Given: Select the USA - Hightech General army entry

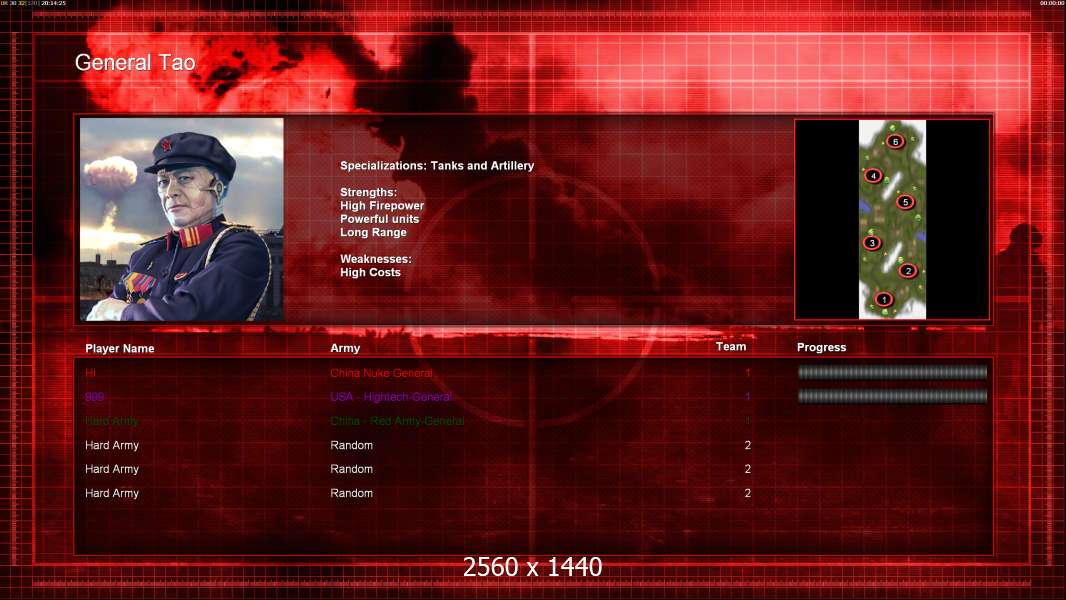Looking at the screenshot, I should coord(391,397).
